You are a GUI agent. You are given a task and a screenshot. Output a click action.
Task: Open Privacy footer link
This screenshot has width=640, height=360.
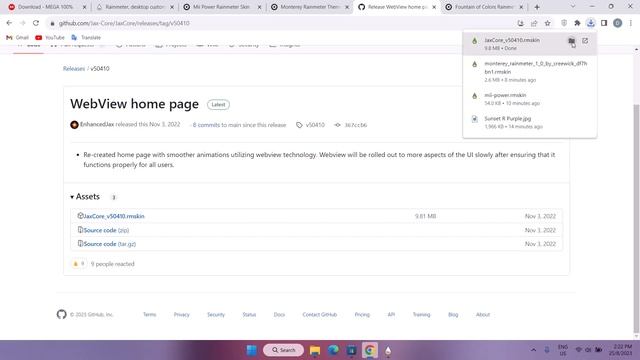[182, 314]
